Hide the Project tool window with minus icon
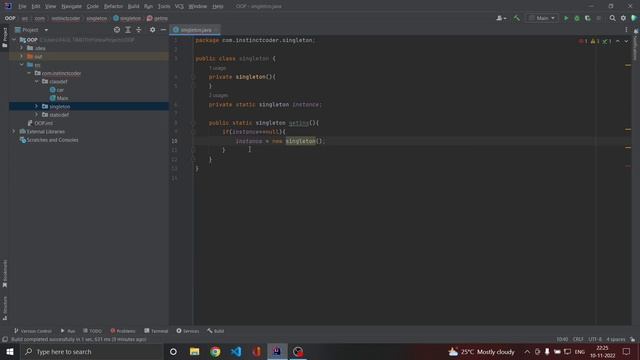 pos(163,30)
